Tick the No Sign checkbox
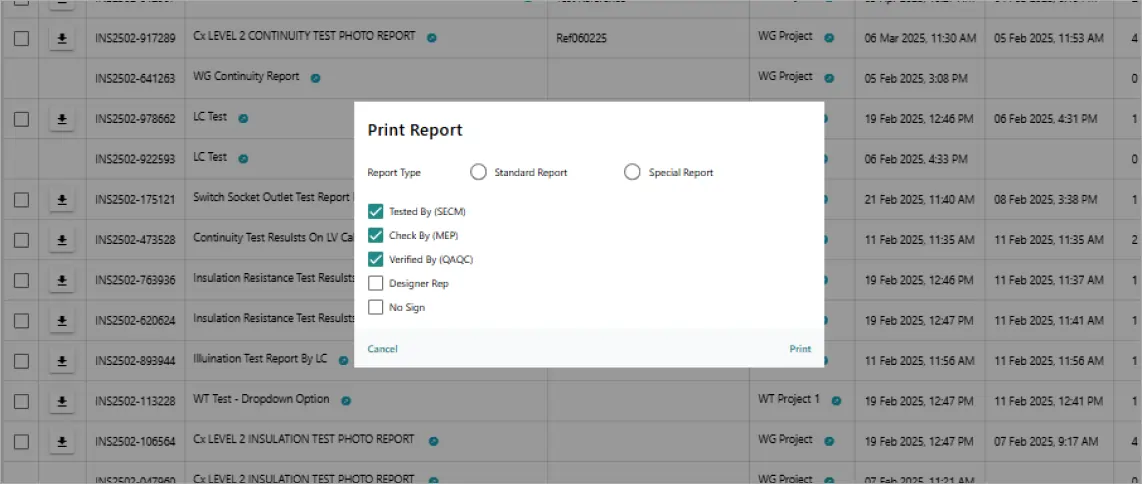 pyautogui.click(x=376, y=308)
